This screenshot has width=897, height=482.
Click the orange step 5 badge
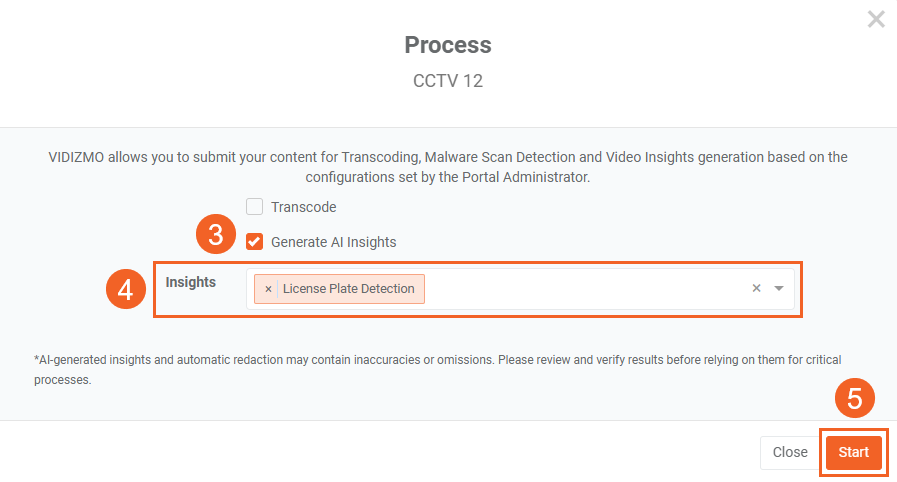(854, 398)
